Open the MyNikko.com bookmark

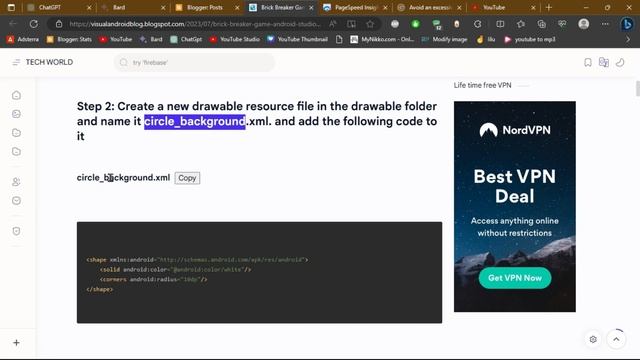coord(382,39)
